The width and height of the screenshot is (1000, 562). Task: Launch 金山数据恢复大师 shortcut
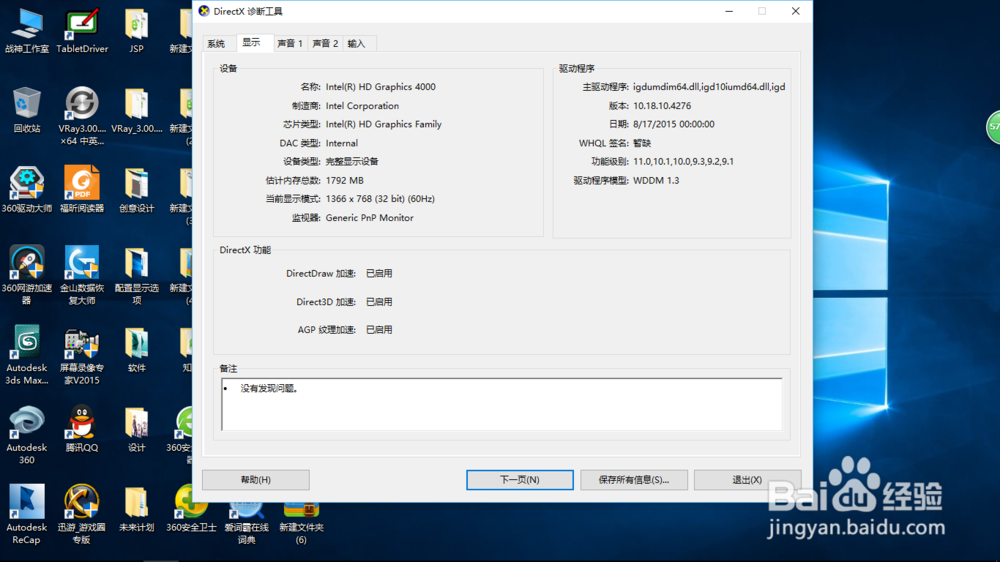coord(82,276)
